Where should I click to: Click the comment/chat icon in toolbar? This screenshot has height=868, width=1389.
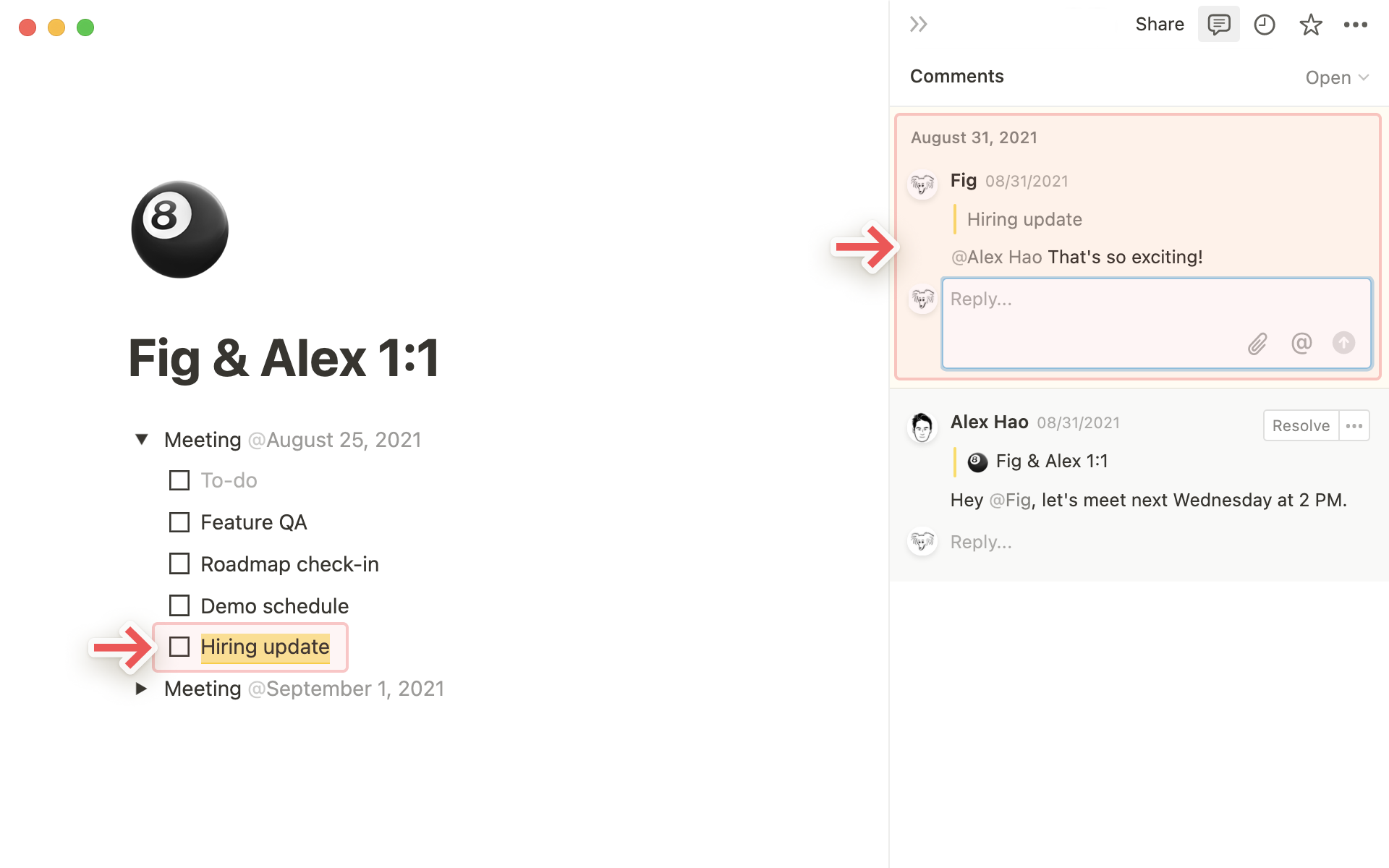[x=1218, y=24]
